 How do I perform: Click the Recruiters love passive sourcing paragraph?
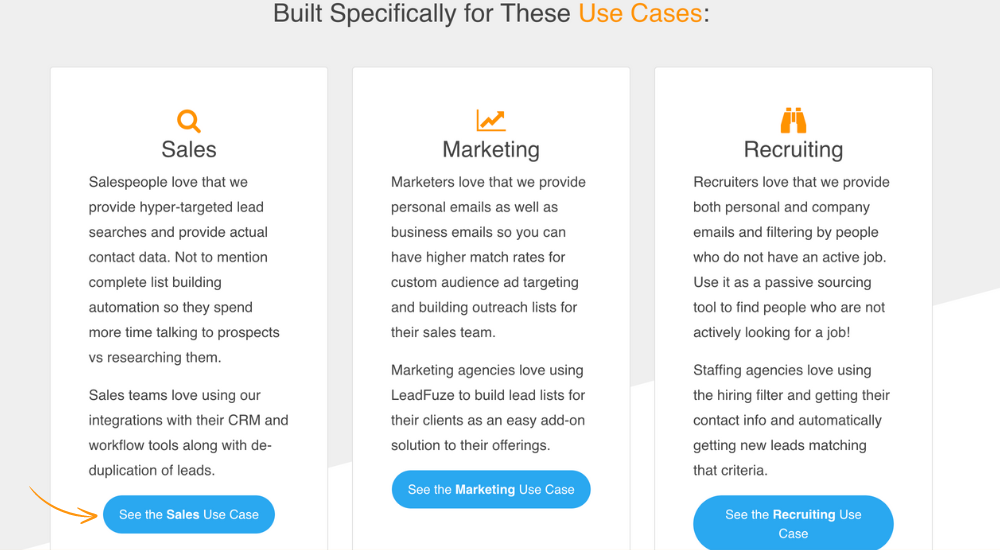click(791, 256)
